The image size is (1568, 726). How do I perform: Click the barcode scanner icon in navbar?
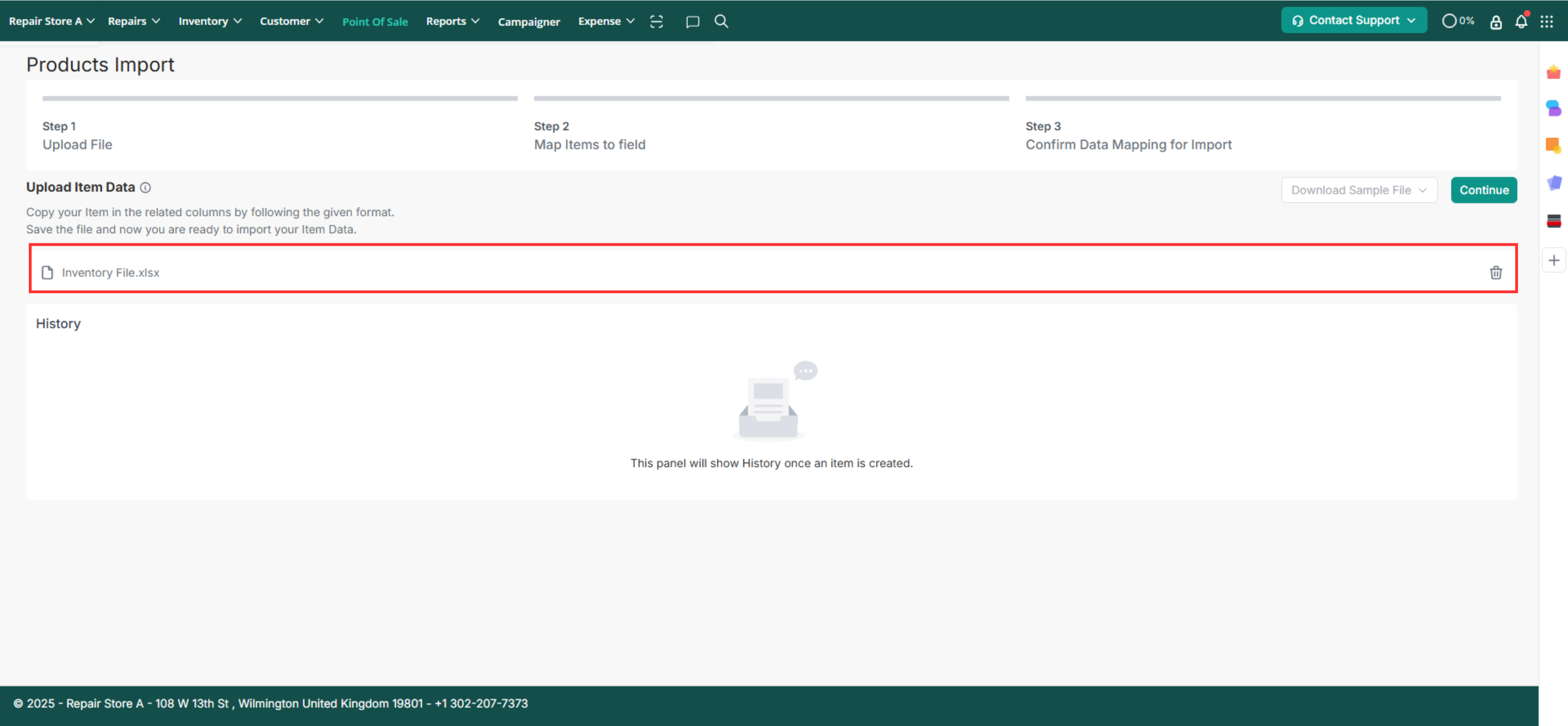coord(656,21)
